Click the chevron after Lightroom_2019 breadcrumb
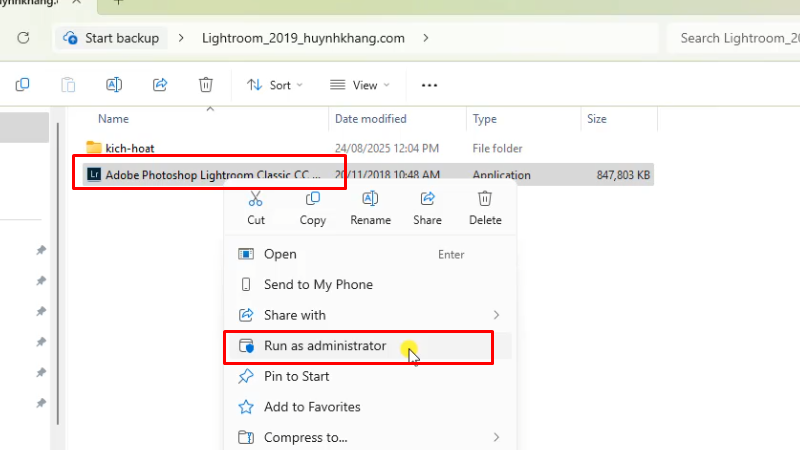 (x=426, y=38)
